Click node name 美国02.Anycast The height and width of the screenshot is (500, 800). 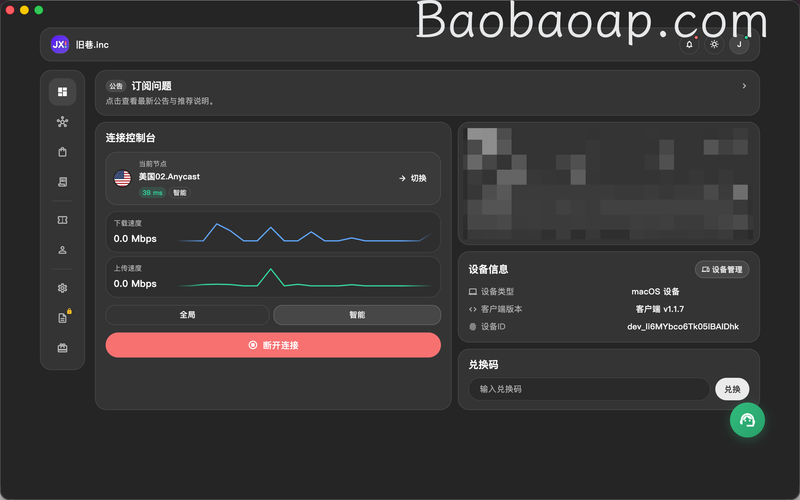pos(169,177)
